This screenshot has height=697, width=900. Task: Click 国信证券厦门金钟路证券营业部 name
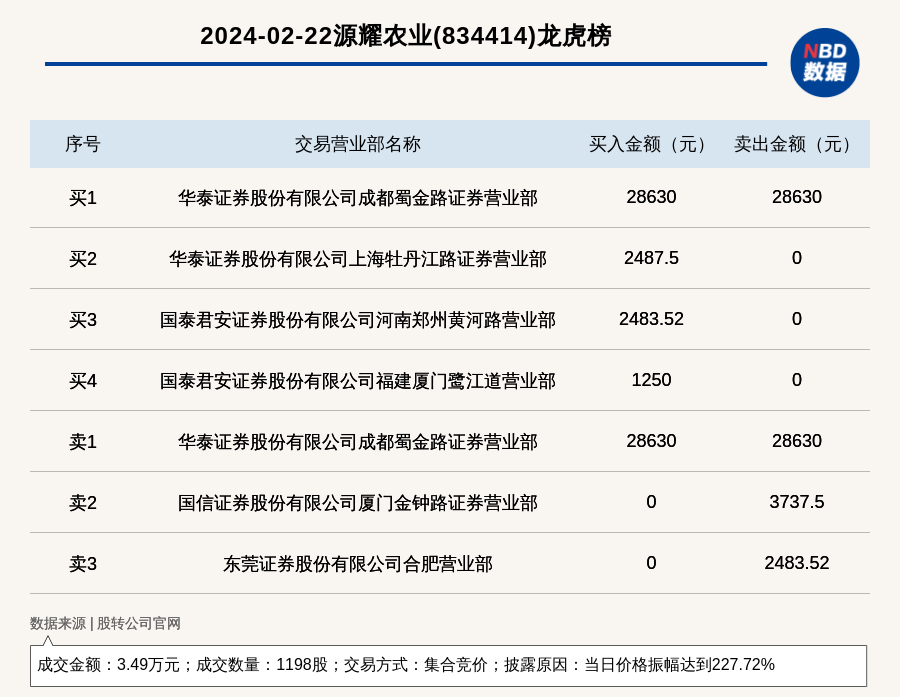[358, 502]
